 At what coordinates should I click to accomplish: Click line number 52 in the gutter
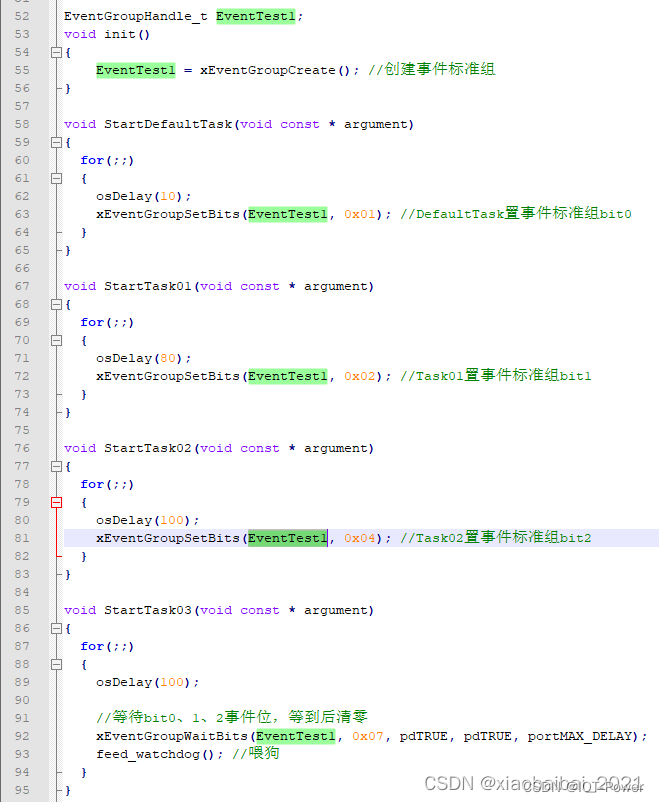(22, 16)
